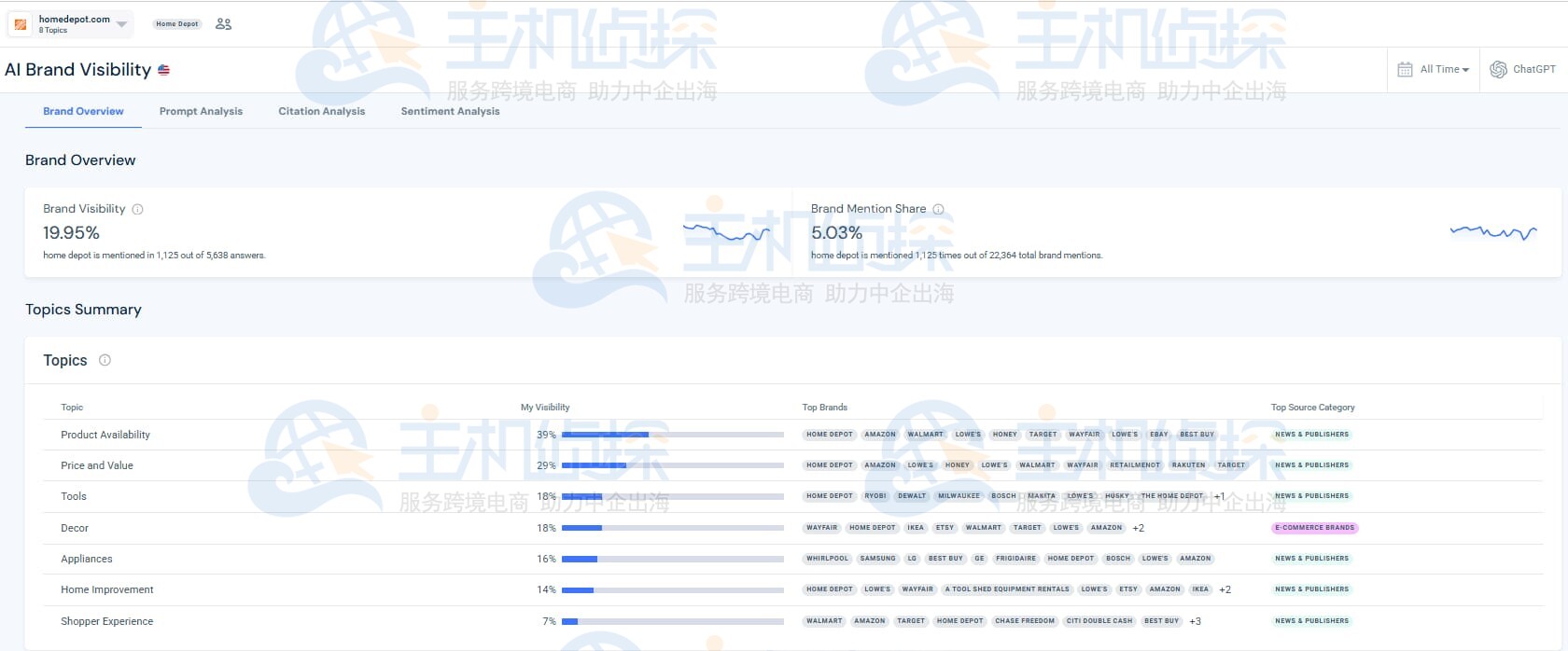The image size is (1568, 651).
Task: Click News & Publishers tag in Shopper Experience row
Action: point(1311,621)
